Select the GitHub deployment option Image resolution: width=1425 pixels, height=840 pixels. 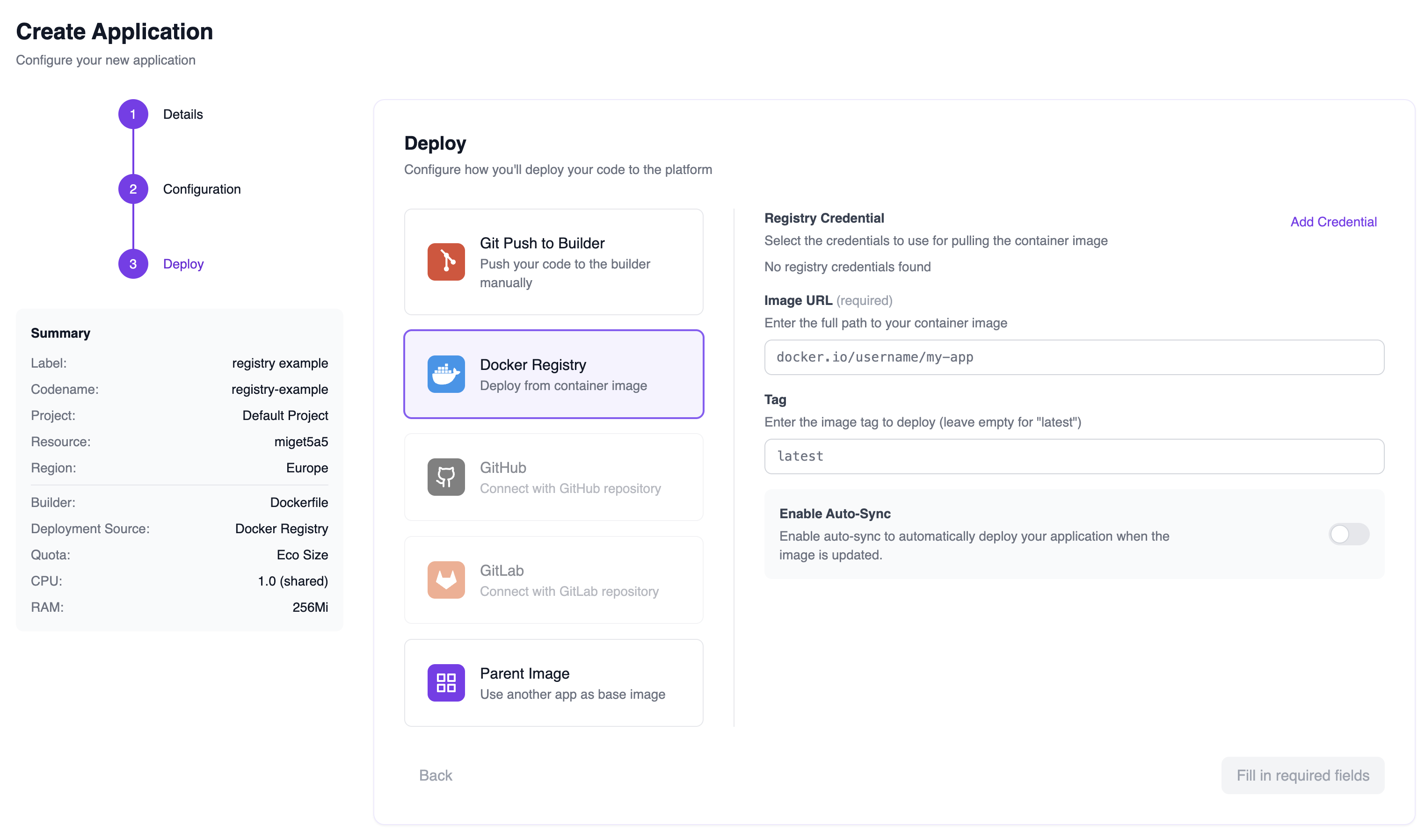554,477
